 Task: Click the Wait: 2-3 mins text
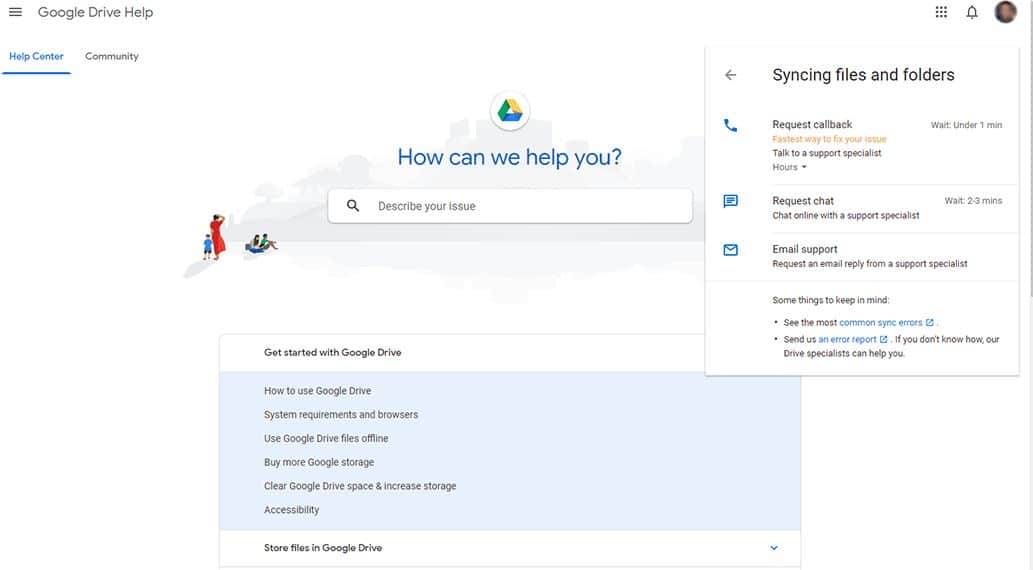973,201
